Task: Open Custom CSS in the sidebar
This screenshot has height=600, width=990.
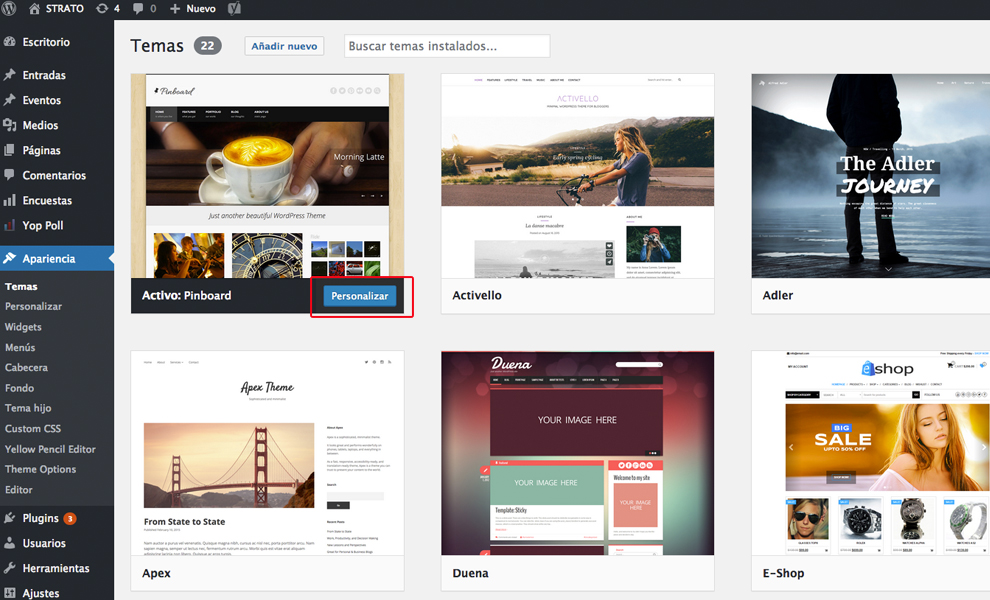Action: [x=33, y=428]
